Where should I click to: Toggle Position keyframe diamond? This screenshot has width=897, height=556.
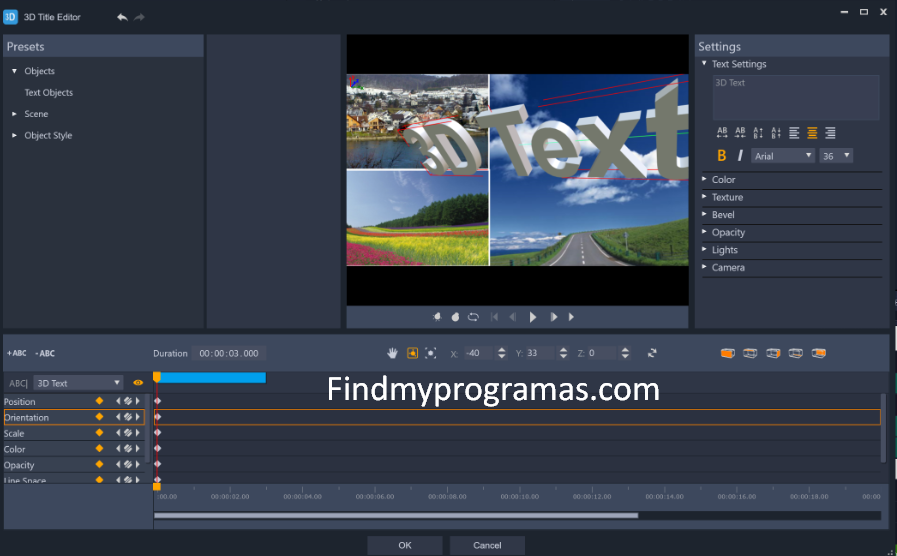click(x=100, y=401)
